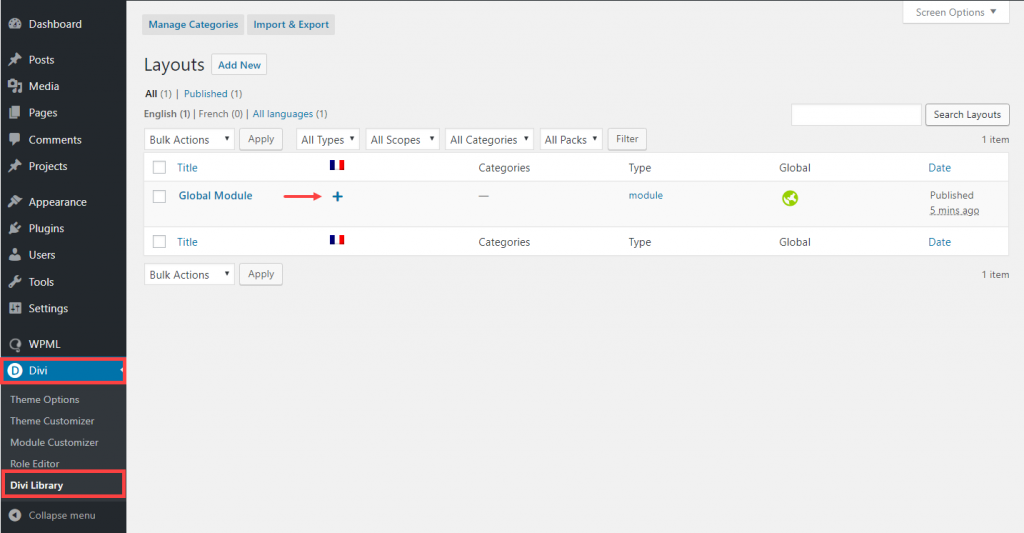Image resolution: width=1024 pixels, height=533 pixels.
Task: Filter by Published layouts link
Action: 206,94
